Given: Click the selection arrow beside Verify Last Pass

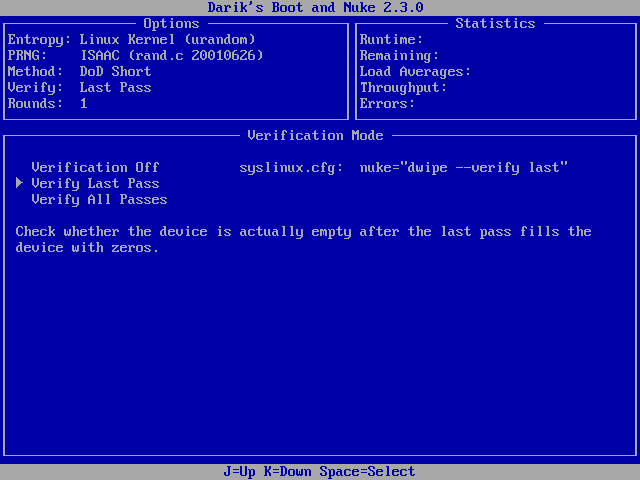Looking at the screenshot, I should pos(19,183).
